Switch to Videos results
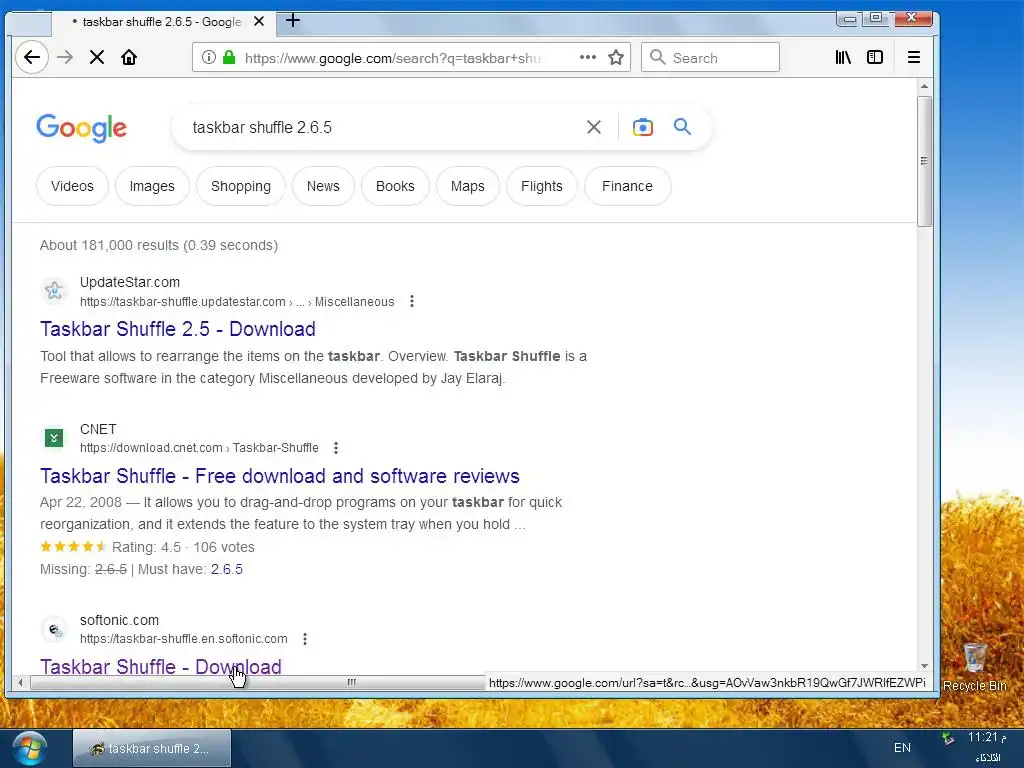Screen dimensions: 1024x768 72,186
